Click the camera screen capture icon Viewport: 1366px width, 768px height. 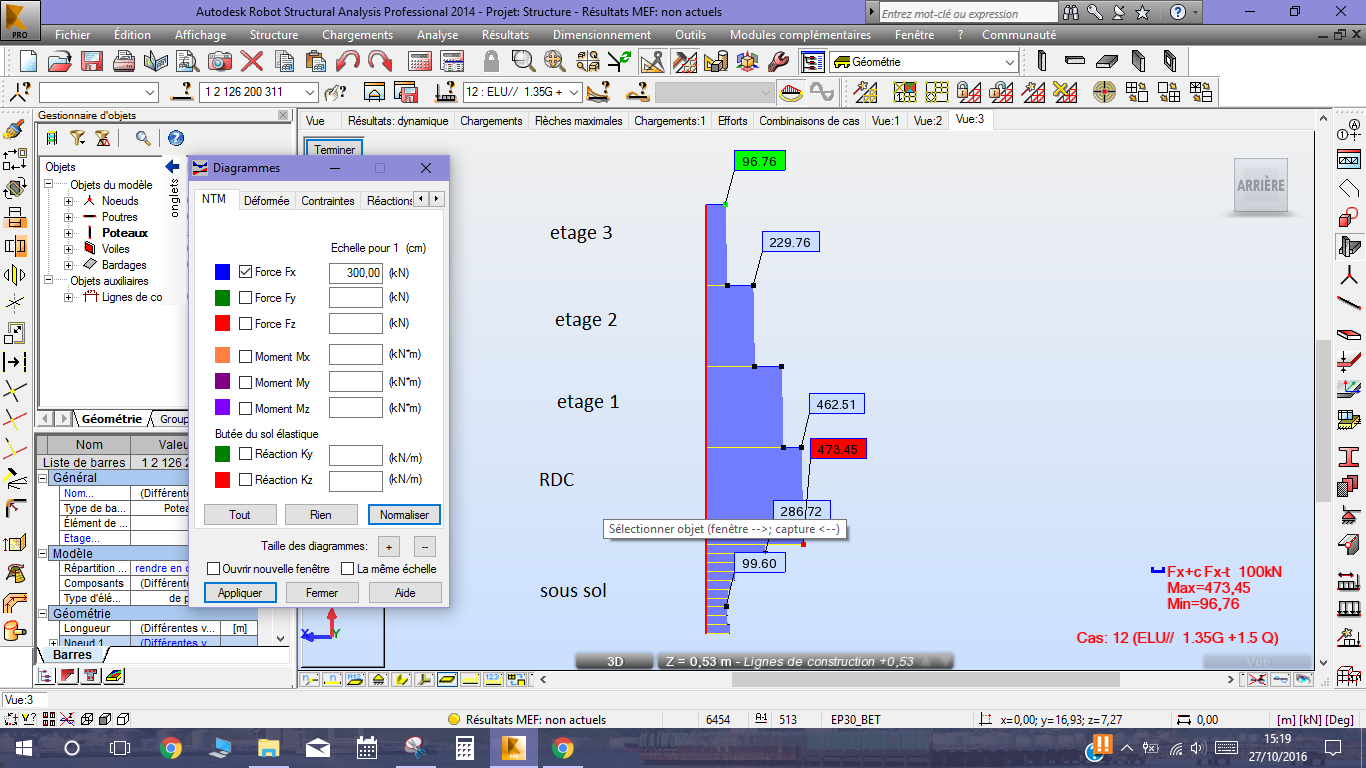coord(220,61)
